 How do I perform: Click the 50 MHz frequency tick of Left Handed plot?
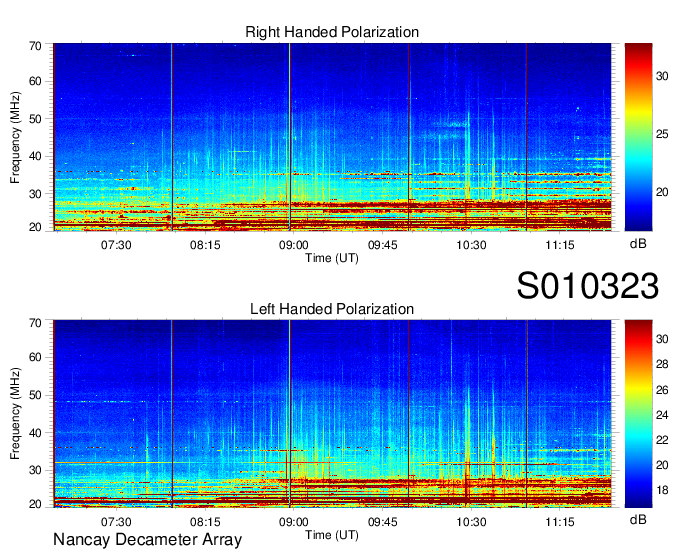coord(35,395)
